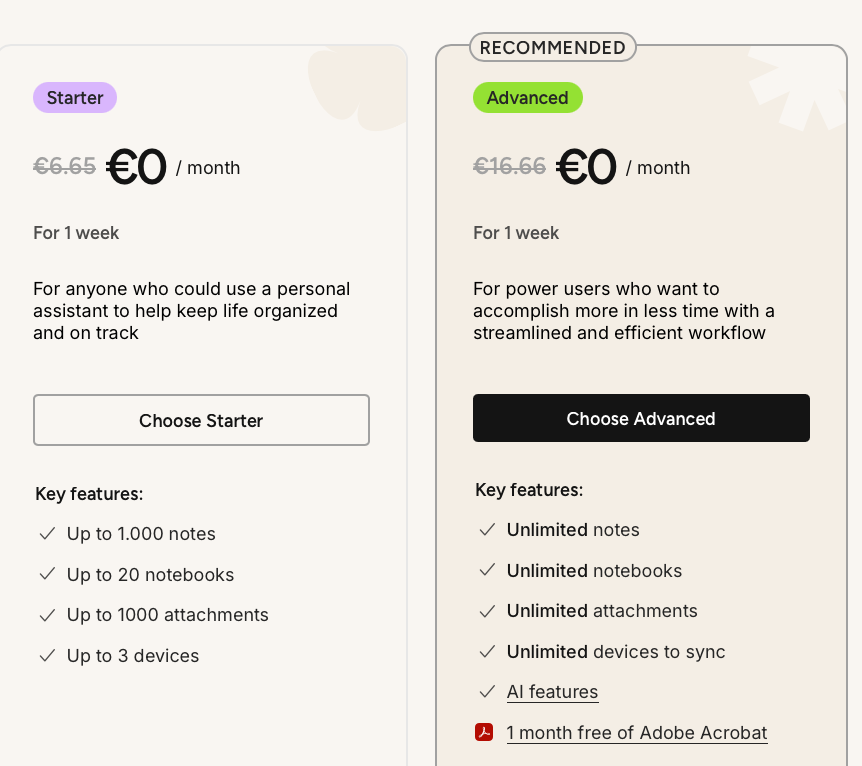Click the crossed-out €6.65 price
The image size is (862, 766).
(64, 166)
